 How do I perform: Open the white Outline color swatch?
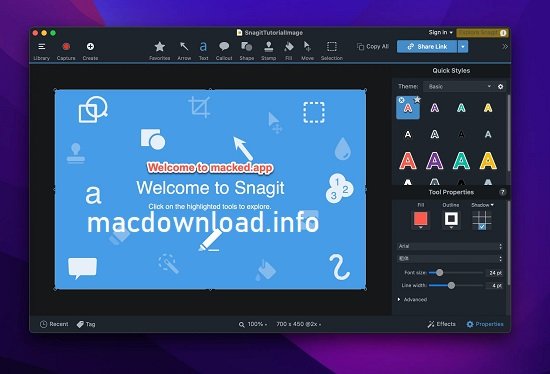(451, 219)
